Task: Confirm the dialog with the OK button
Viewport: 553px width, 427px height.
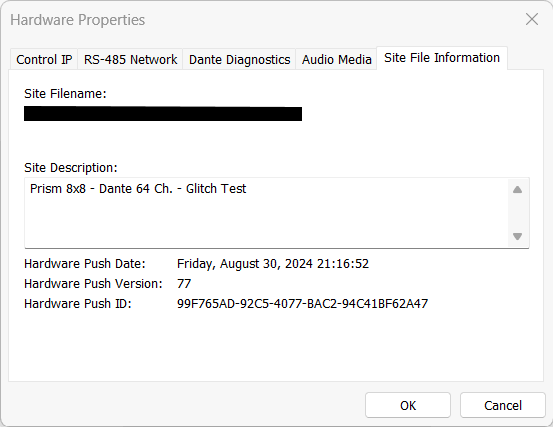Action: (x=408, y=405)
